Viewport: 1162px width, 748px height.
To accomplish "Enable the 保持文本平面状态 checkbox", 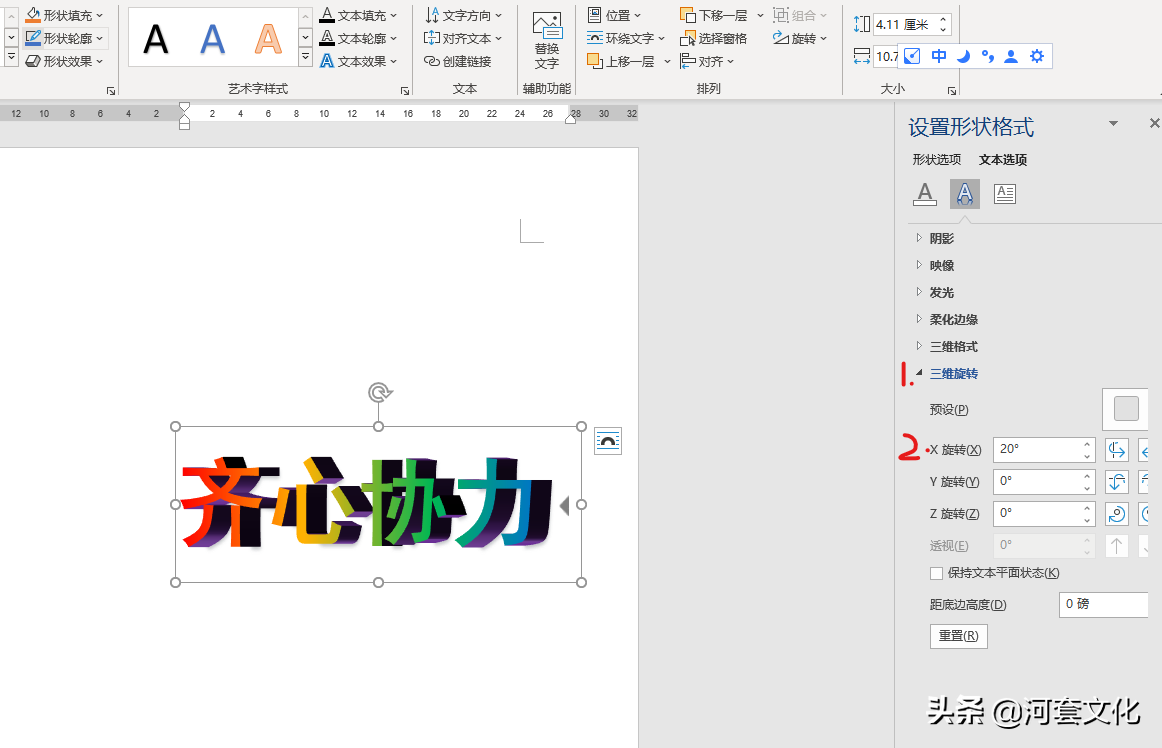I will point(936,573).
